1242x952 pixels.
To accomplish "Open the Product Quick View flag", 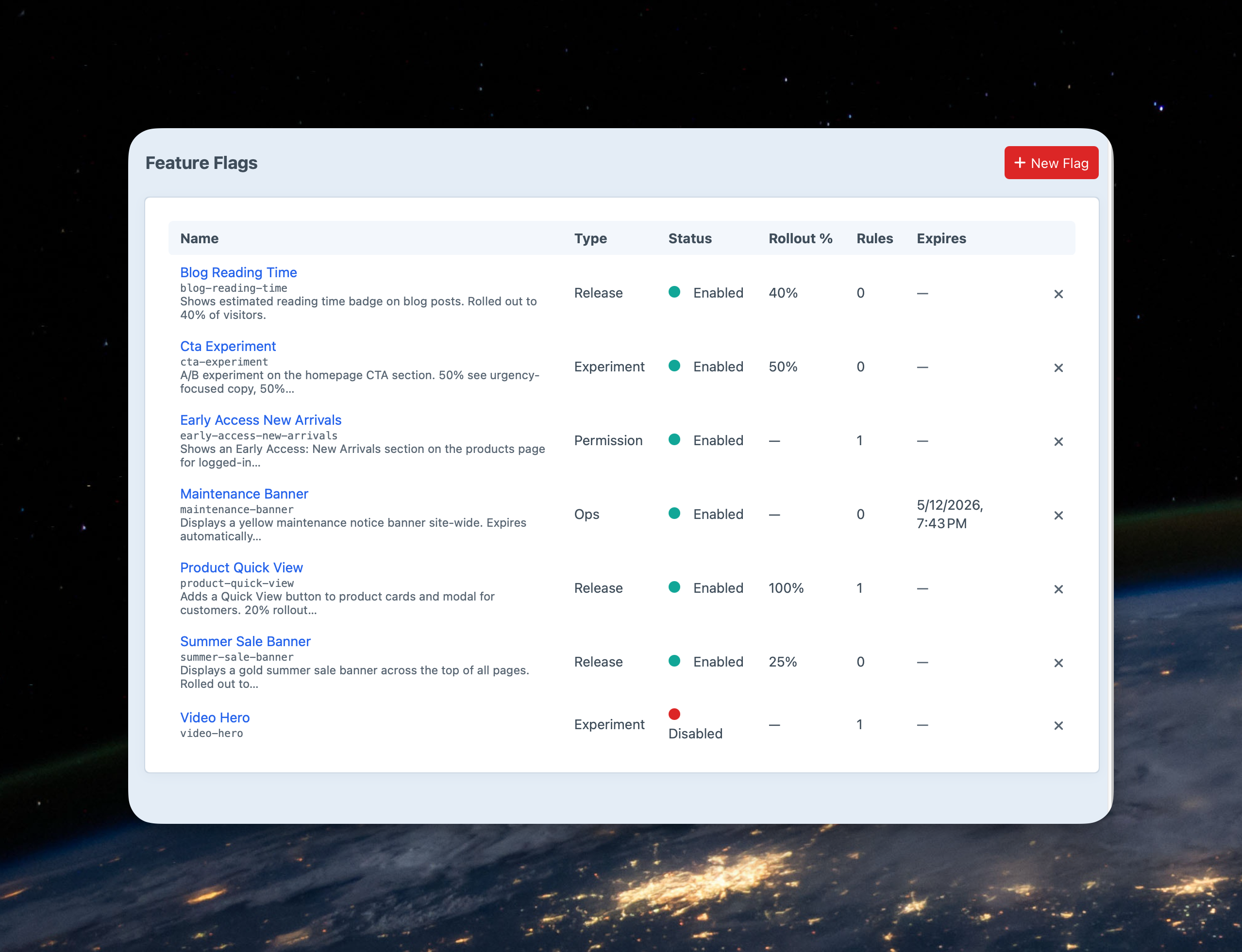I will point(241,567).
